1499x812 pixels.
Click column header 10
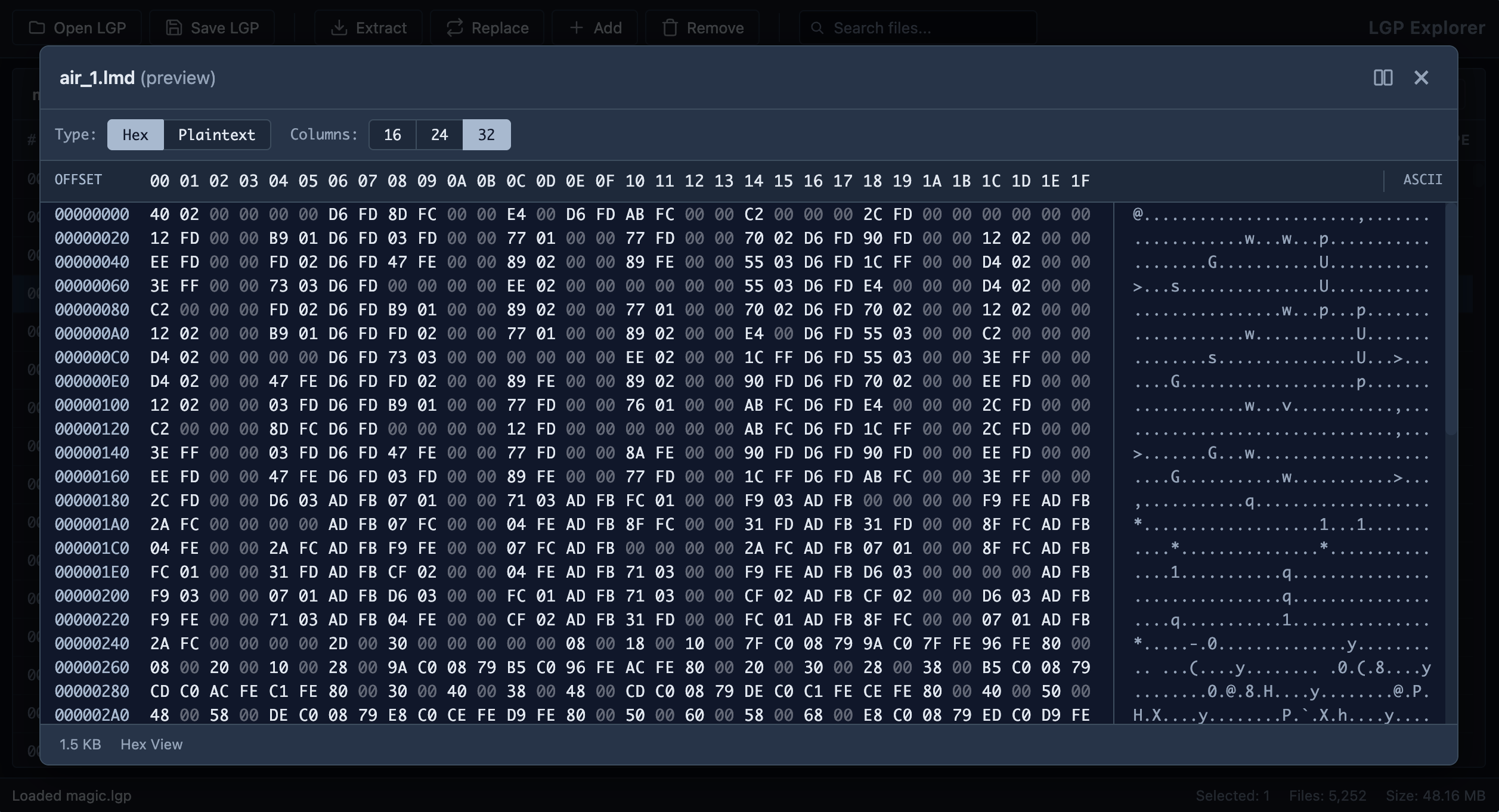634,181
